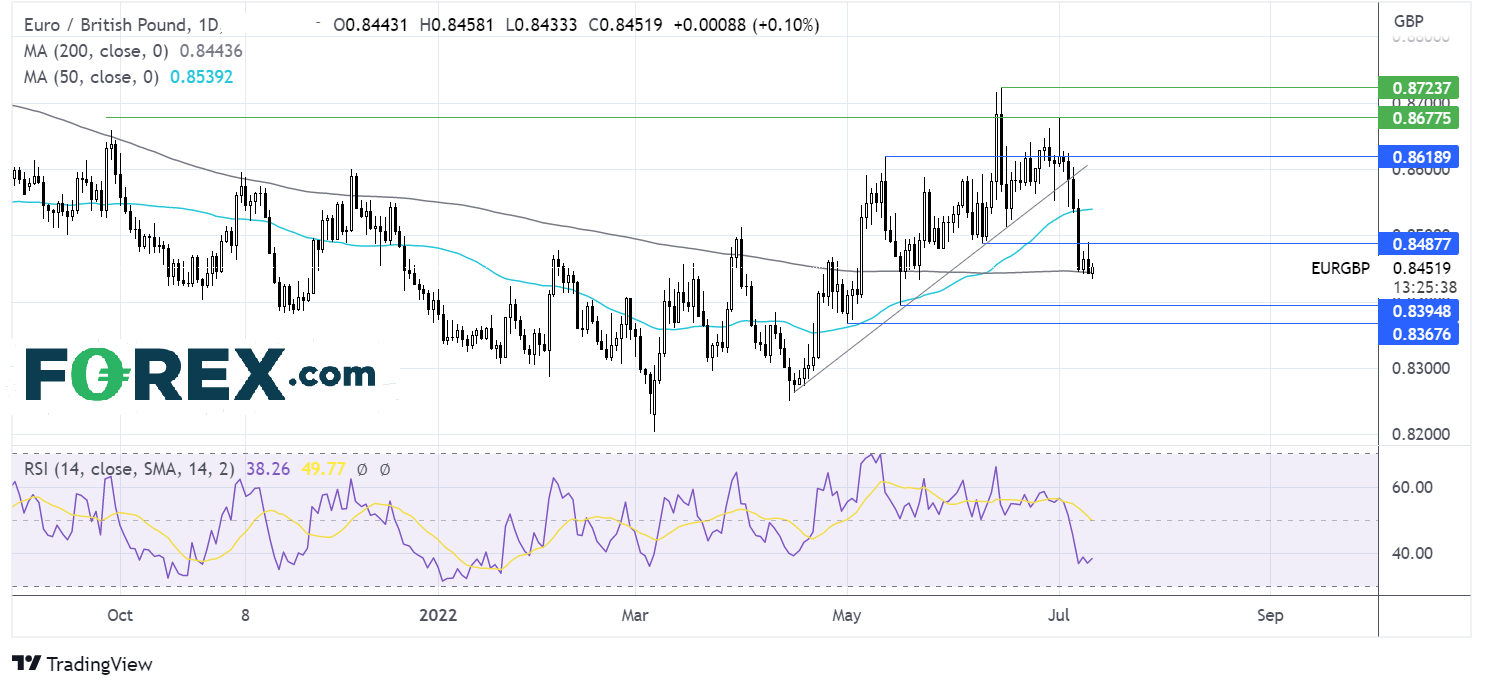Click the Jul label on time axis
Image resolution: width=1486 pixels, height=690 pixels.
(1059, 615)
